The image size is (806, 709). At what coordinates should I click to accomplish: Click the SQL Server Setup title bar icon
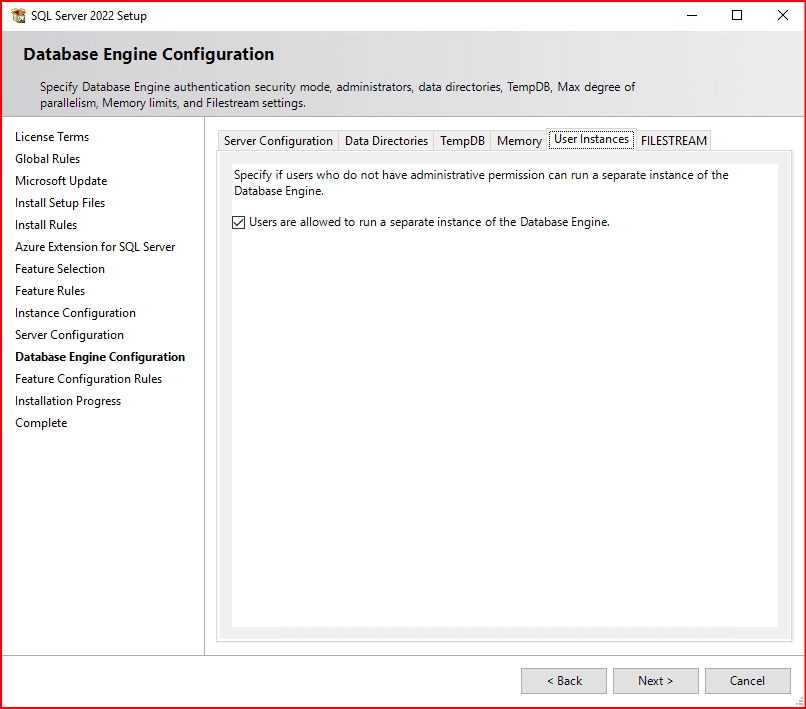tap(18, 16)
